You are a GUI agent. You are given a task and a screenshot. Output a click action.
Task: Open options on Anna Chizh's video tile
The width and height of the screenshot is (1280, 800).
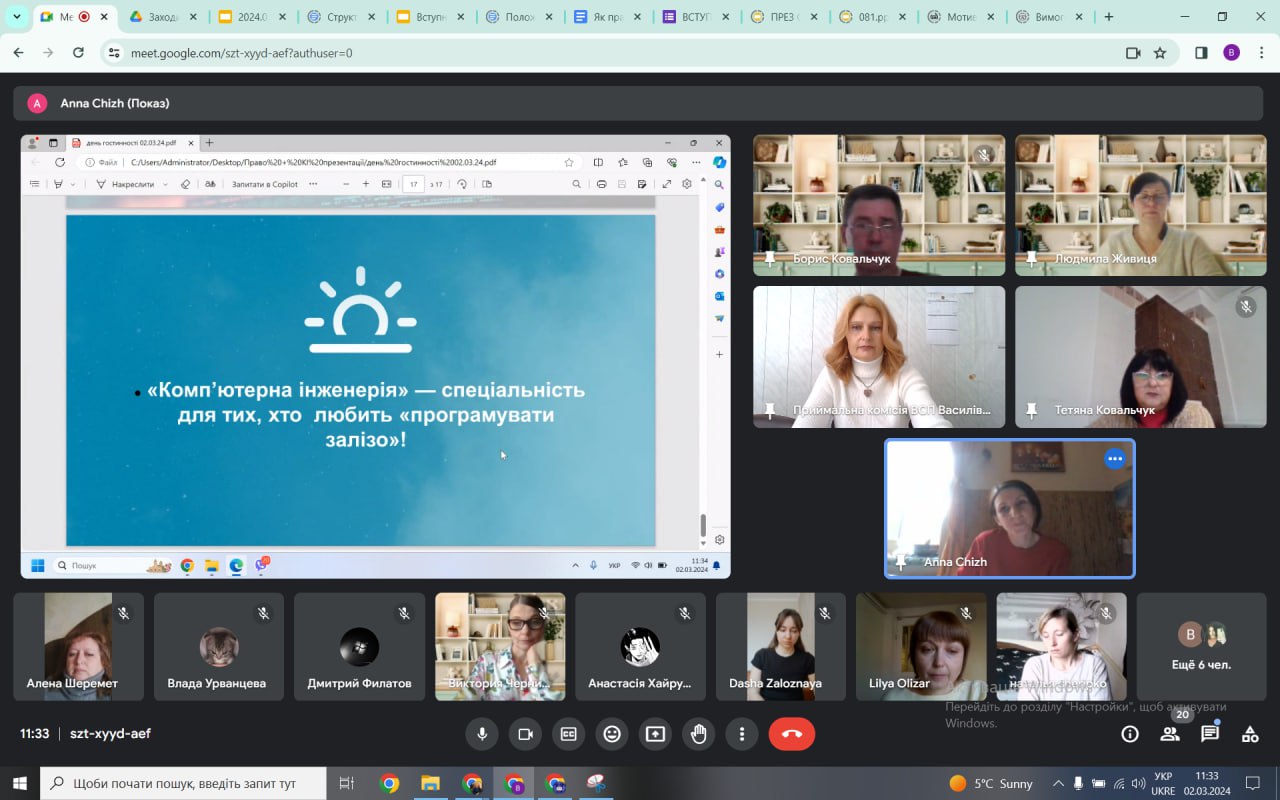click(1114, 459)
